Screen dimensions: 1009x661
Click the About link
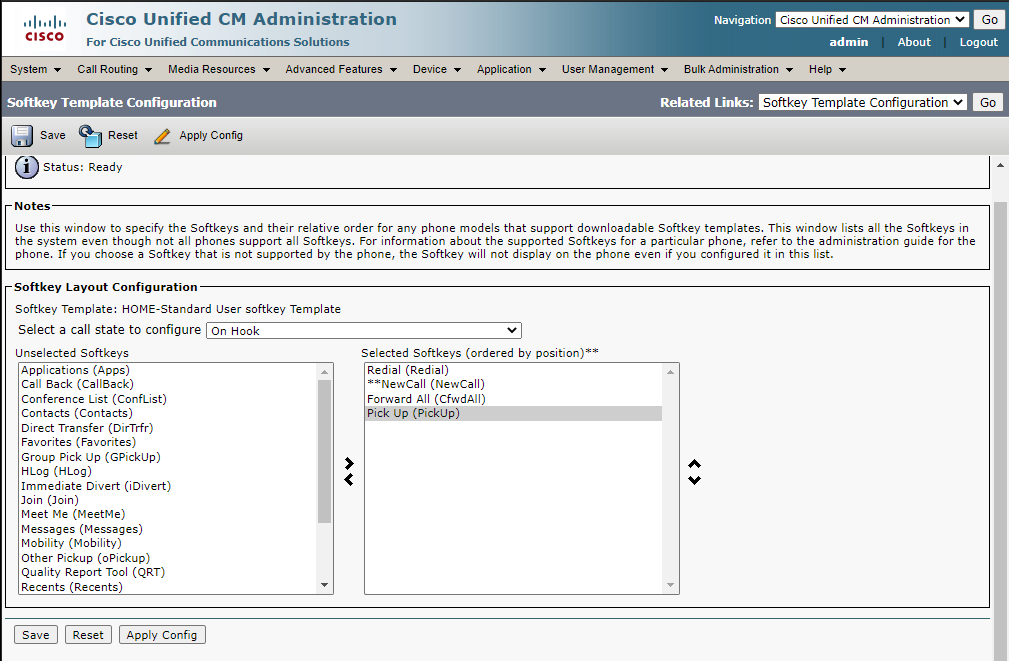914,42
